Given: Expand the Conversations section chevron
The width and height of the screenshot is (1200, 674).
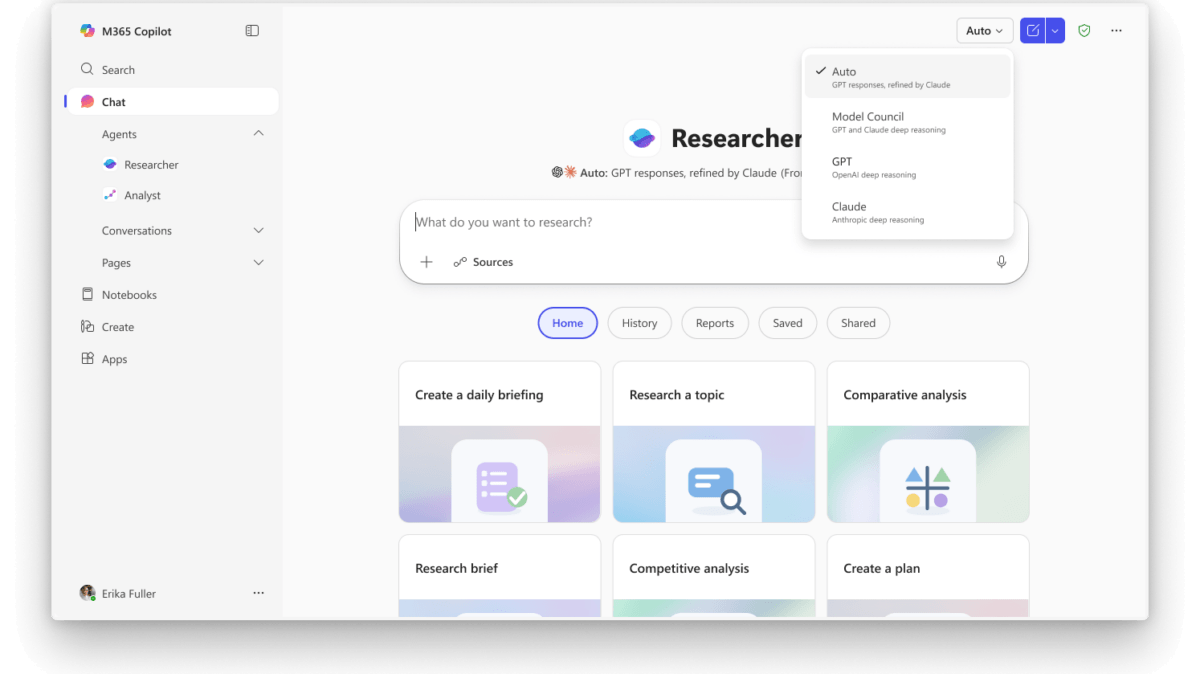Looking at the screenshot, I should 259,231.
